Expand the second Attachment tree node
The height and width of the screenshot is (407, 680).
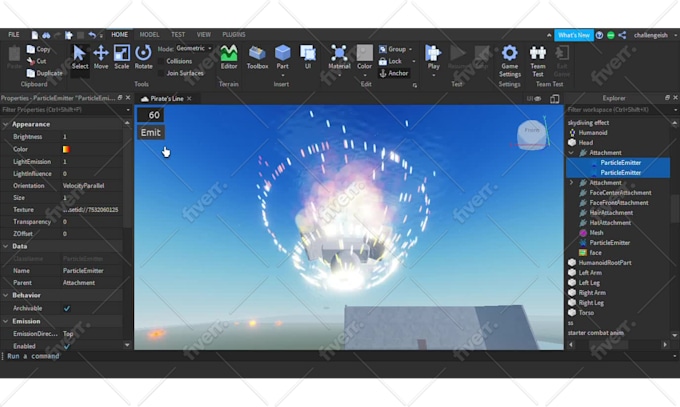(x=572, y=183)
